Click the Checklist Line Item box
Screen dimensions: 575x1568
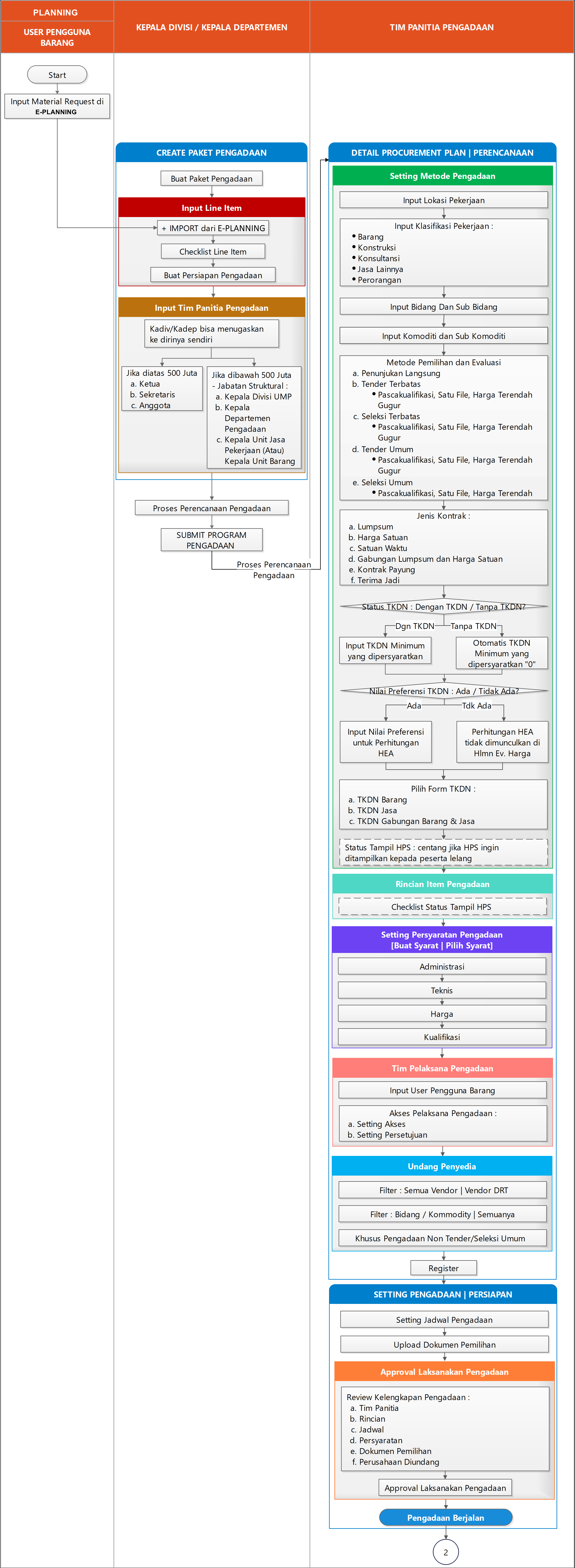pos(213,251)
